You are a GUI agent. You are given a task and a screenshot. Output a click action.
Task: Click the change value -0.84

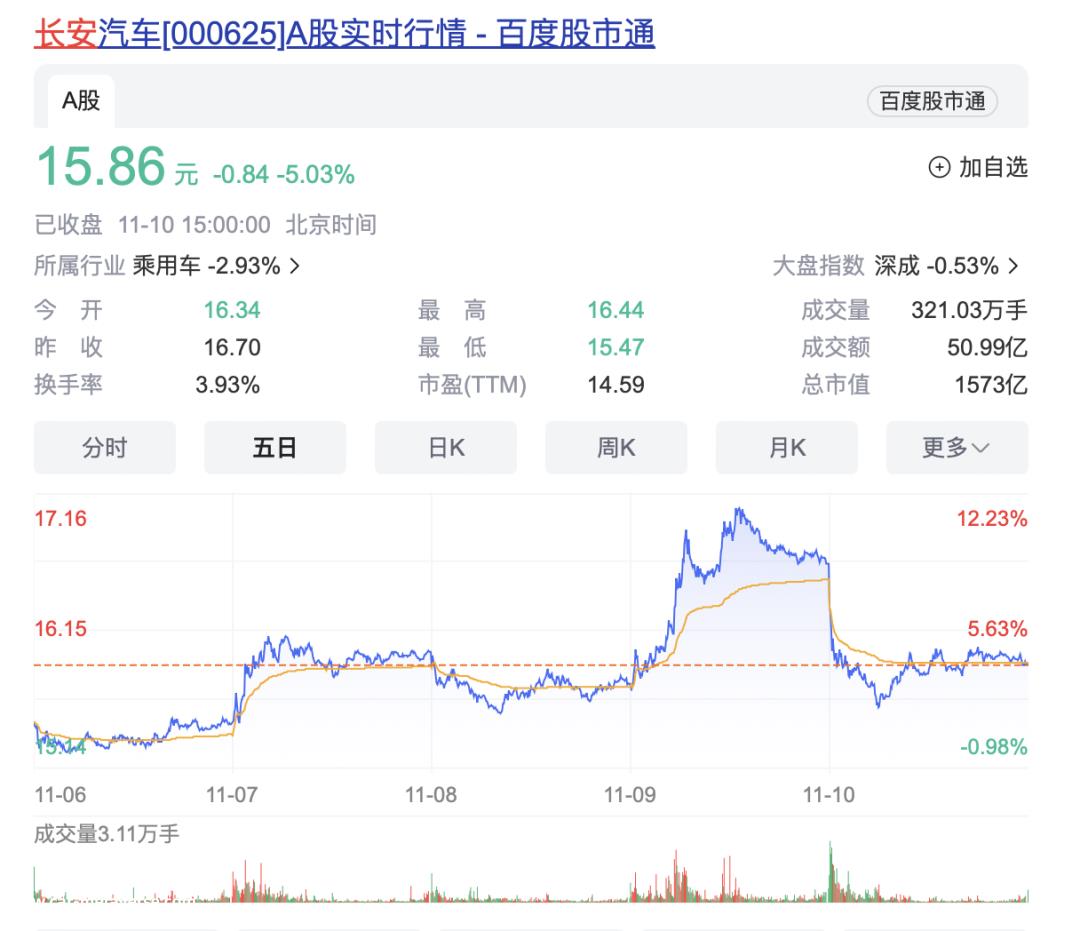[240, 175]
